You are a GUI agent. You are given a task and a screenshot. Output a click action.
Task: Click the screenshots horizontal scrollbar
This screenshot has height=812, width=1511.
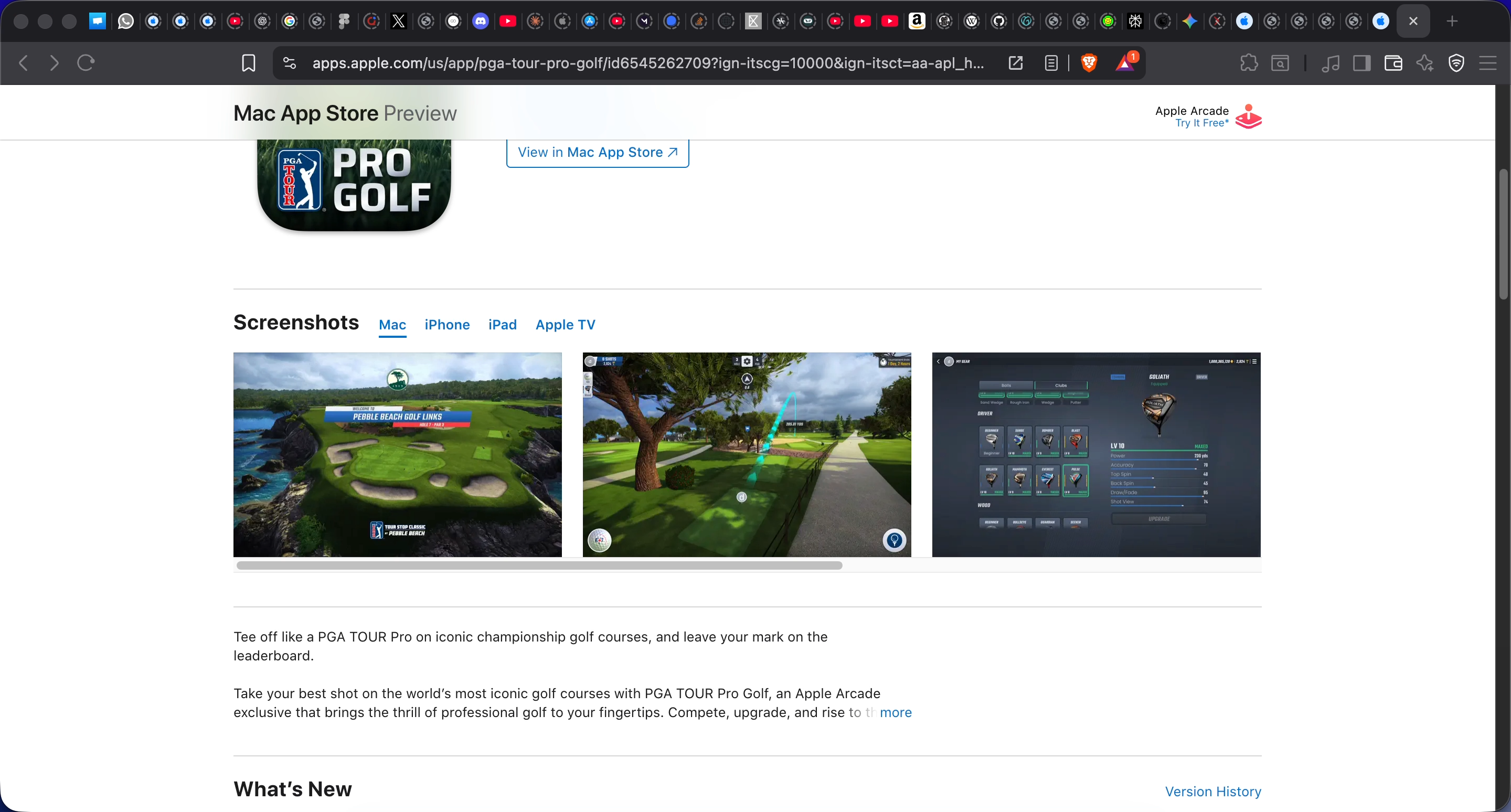(x=539, y=565)
